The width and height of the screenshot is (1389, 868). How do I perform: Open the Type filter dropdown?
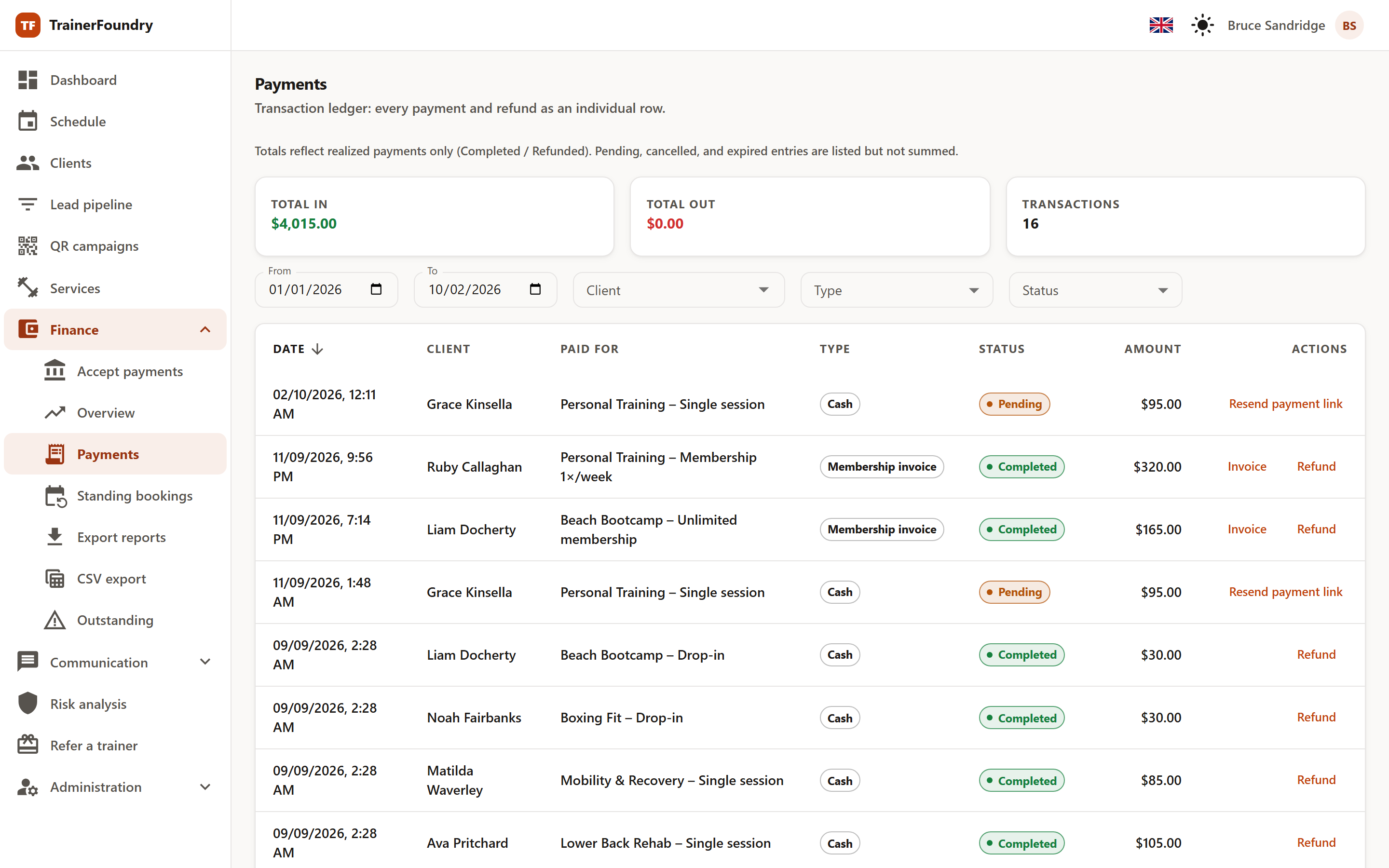tap(897, 290)
